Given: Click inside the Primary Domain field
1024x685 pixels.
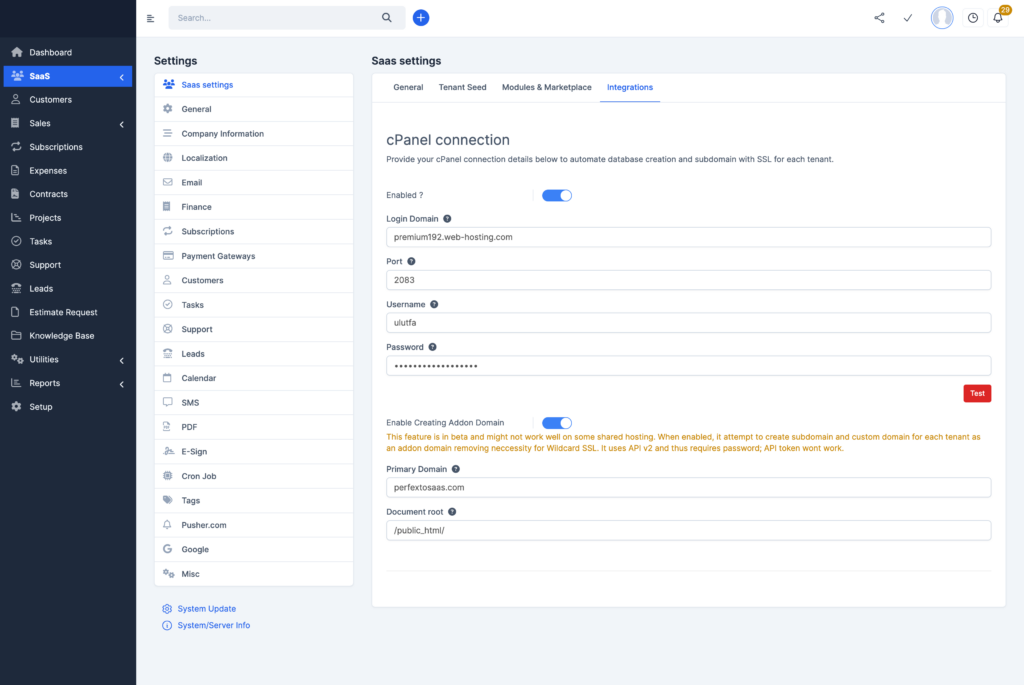Looking at the screenshot, I should (687, 488).
